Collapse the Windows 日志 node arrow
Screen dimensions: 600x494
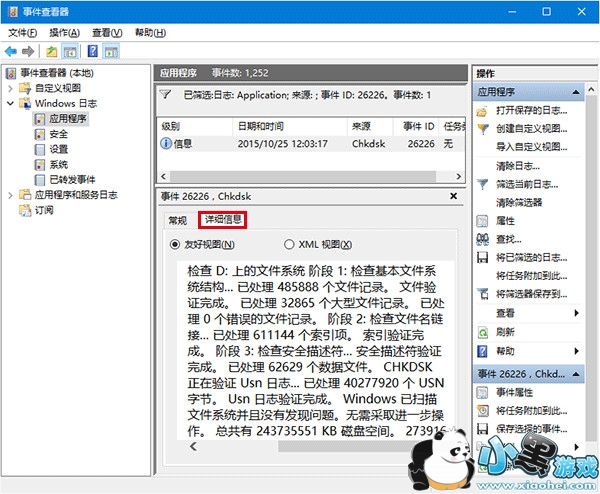10,103
